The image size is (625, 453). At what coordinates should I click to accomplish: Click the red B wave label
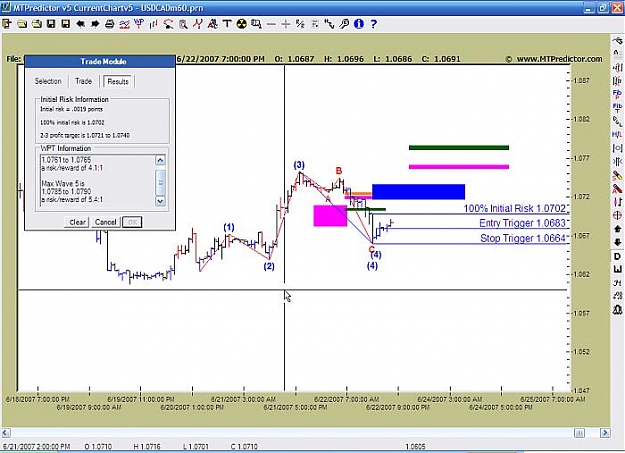click(x=338, y=171)
